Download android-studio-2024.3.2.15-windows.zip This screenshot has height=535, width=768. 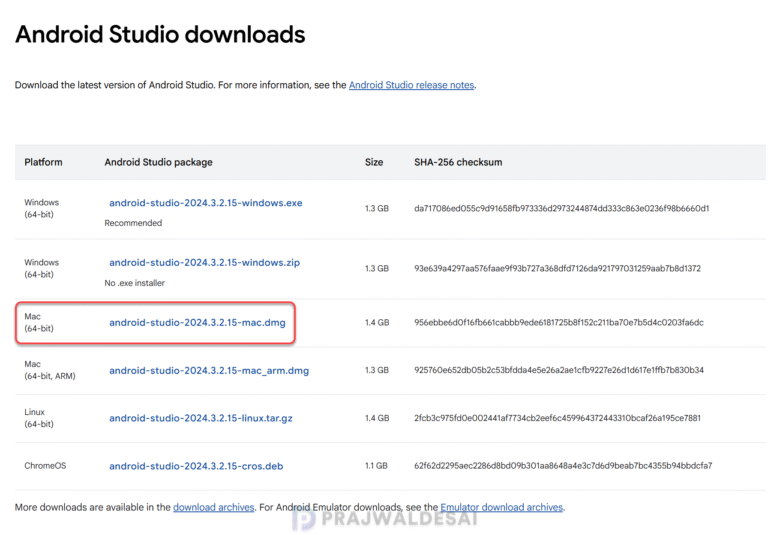pos(204,263)
